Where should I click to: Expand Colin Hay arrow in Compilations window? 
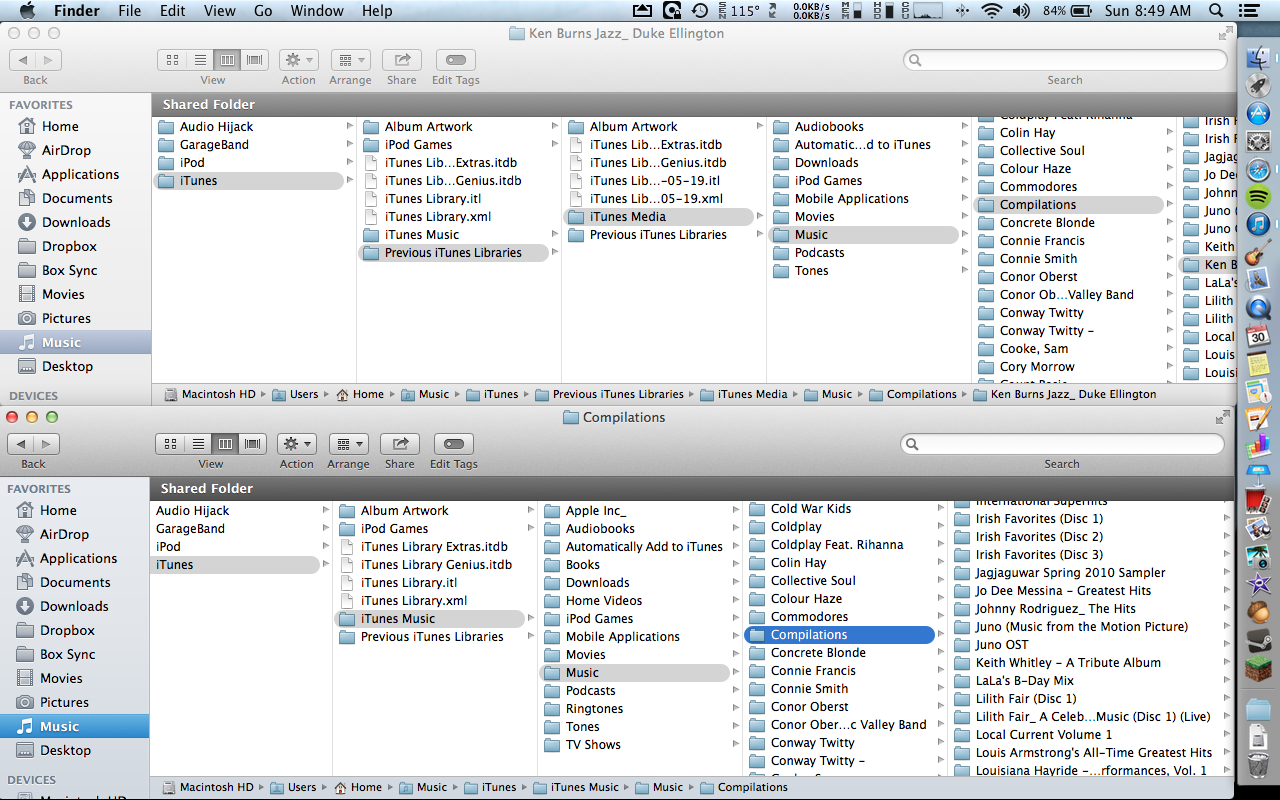[x=941, y=563]
